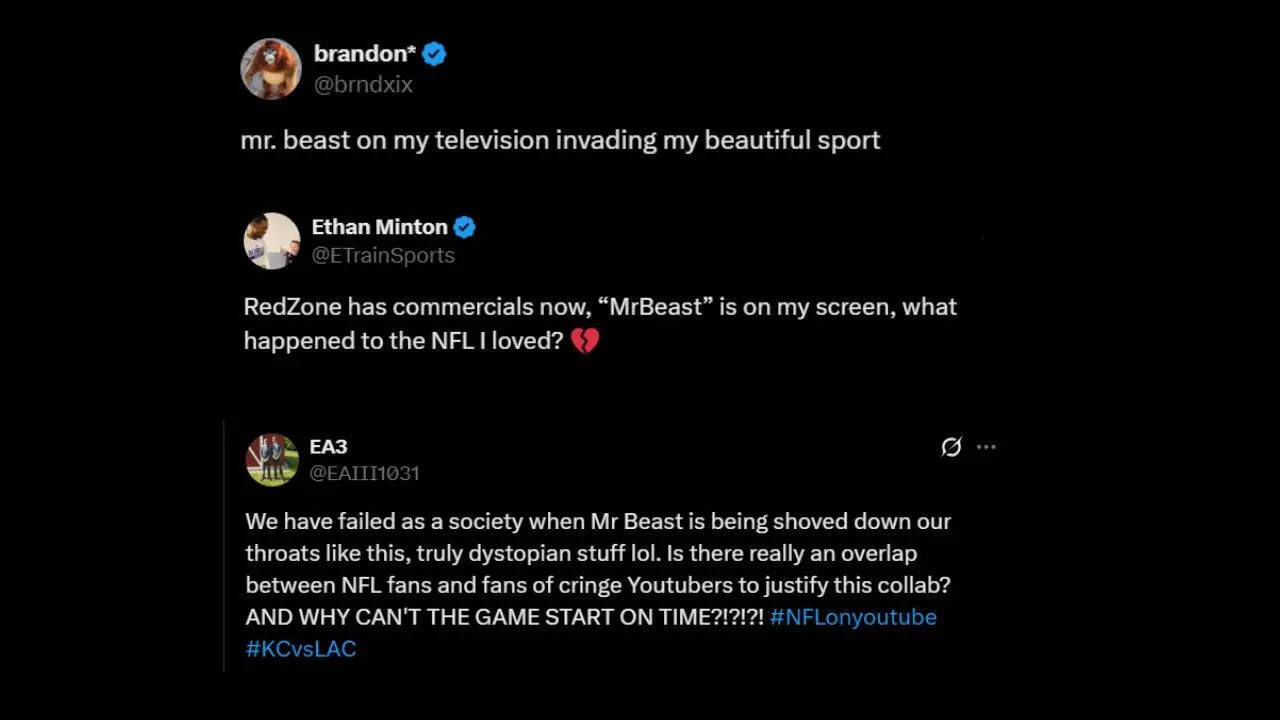Screen dimensions: 1280x720
Task: Click brandon*'s tweet text about mr. beast
Action: coord(560,140)
